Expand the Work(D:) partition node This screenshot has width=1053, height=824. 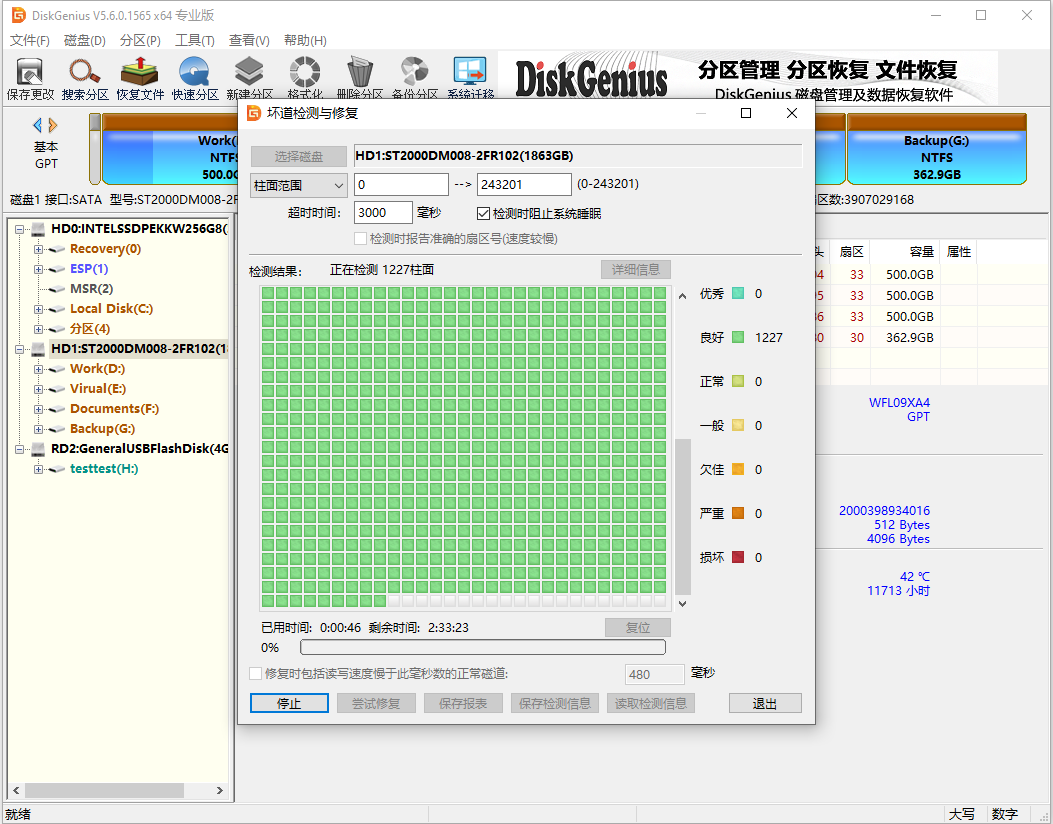38,369
